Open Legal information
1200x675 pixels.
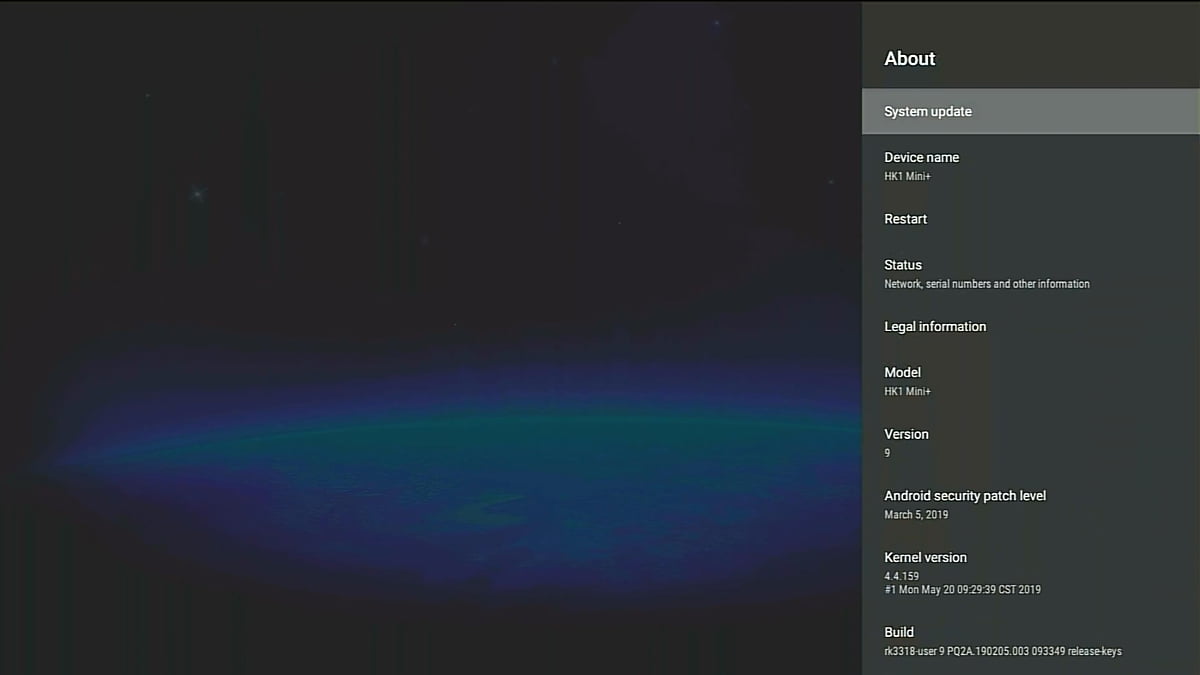pyautogui.click(x=1031, y=327)
